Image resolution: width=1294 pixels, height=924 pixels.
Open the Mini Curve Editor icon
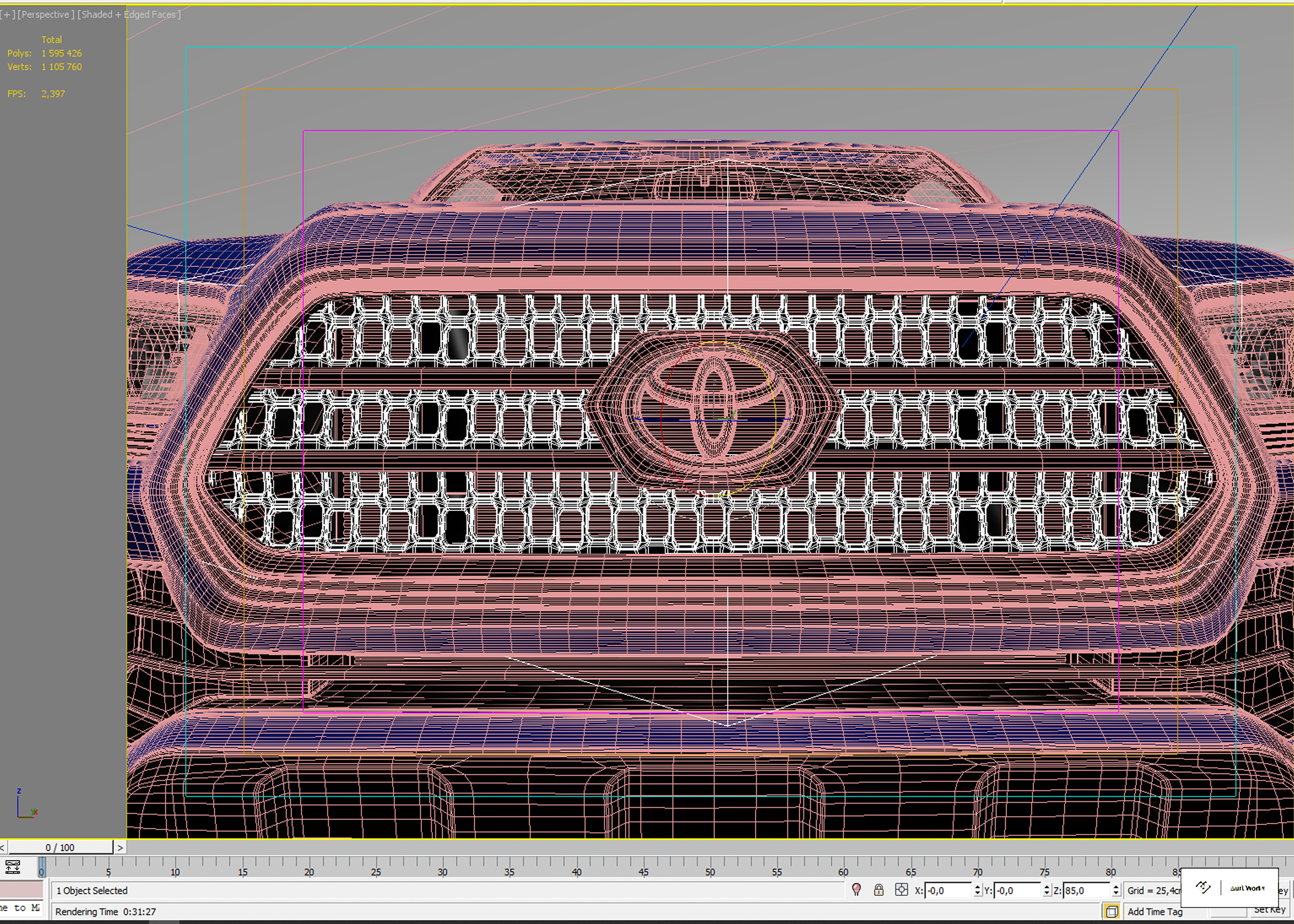pos(12,867)
